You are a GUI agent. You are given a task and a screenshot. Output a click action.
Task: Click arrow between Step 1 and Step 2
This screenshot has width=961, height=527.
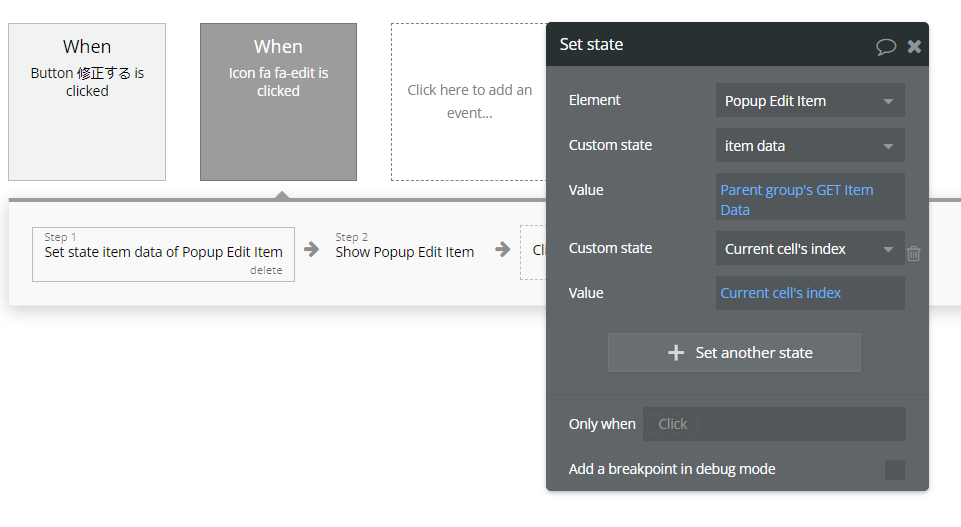click(x=311, y=250)
